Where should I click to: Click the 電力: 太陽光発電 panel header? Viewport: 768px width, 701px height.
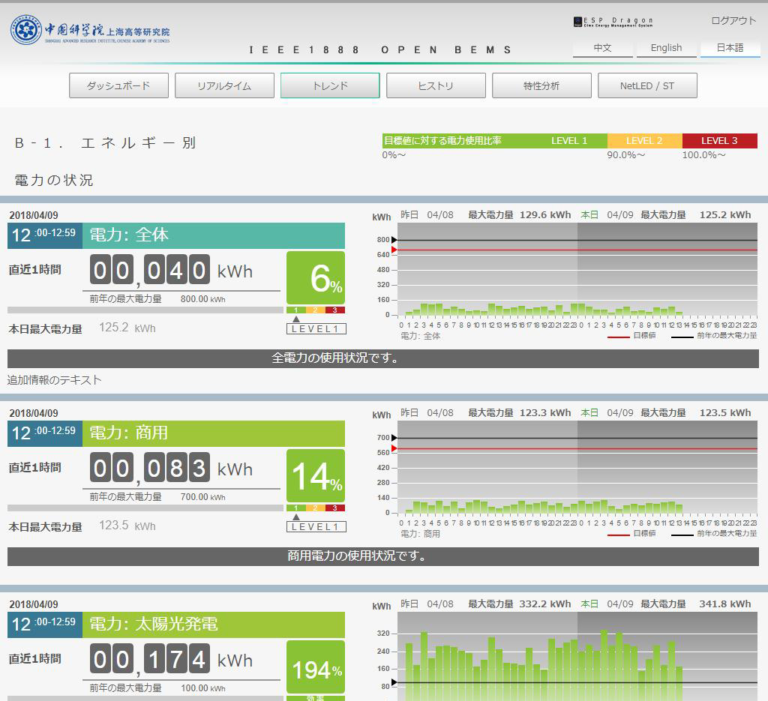[x=214, y=625]
